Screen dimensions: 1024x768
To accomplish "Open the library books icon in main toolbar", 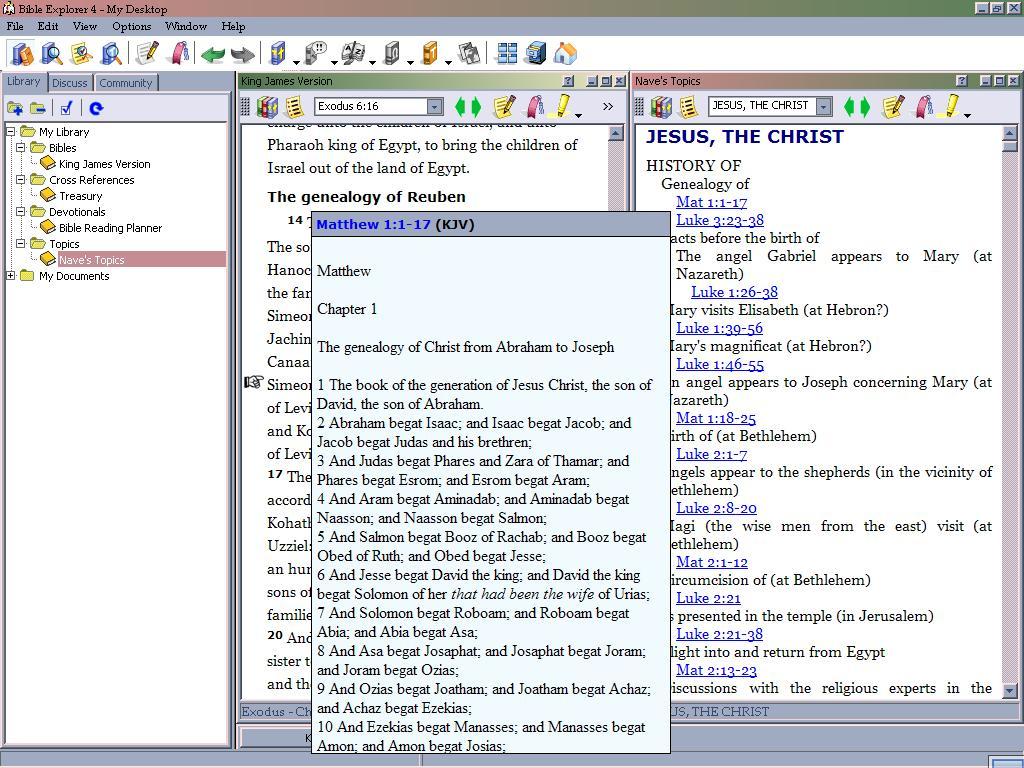I will tap(22, 54).
